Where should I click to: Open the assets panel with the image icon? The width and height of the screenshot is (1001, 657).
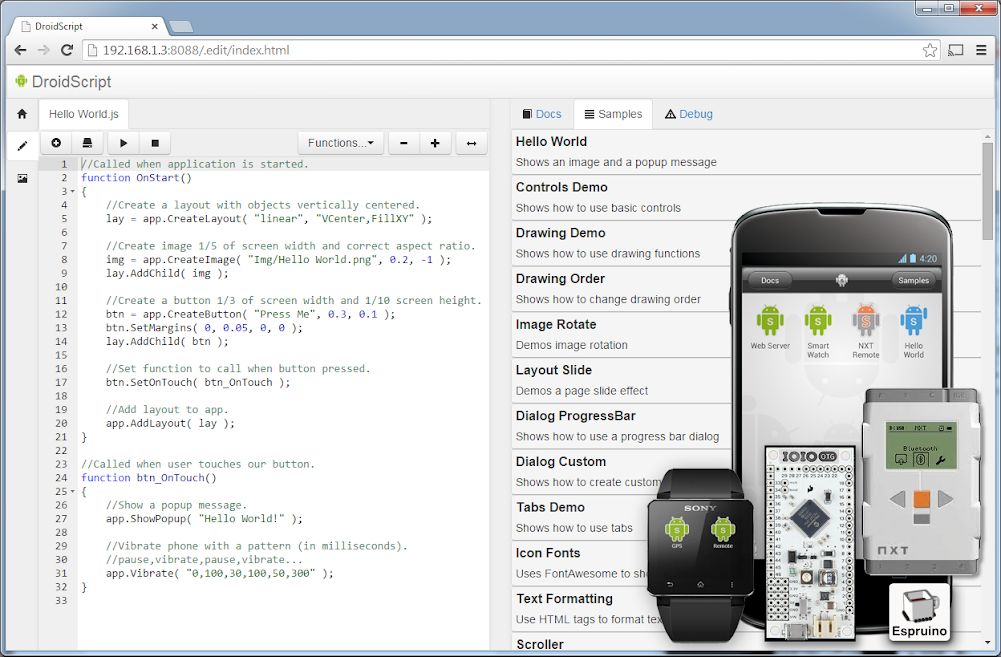click(21, 178)
